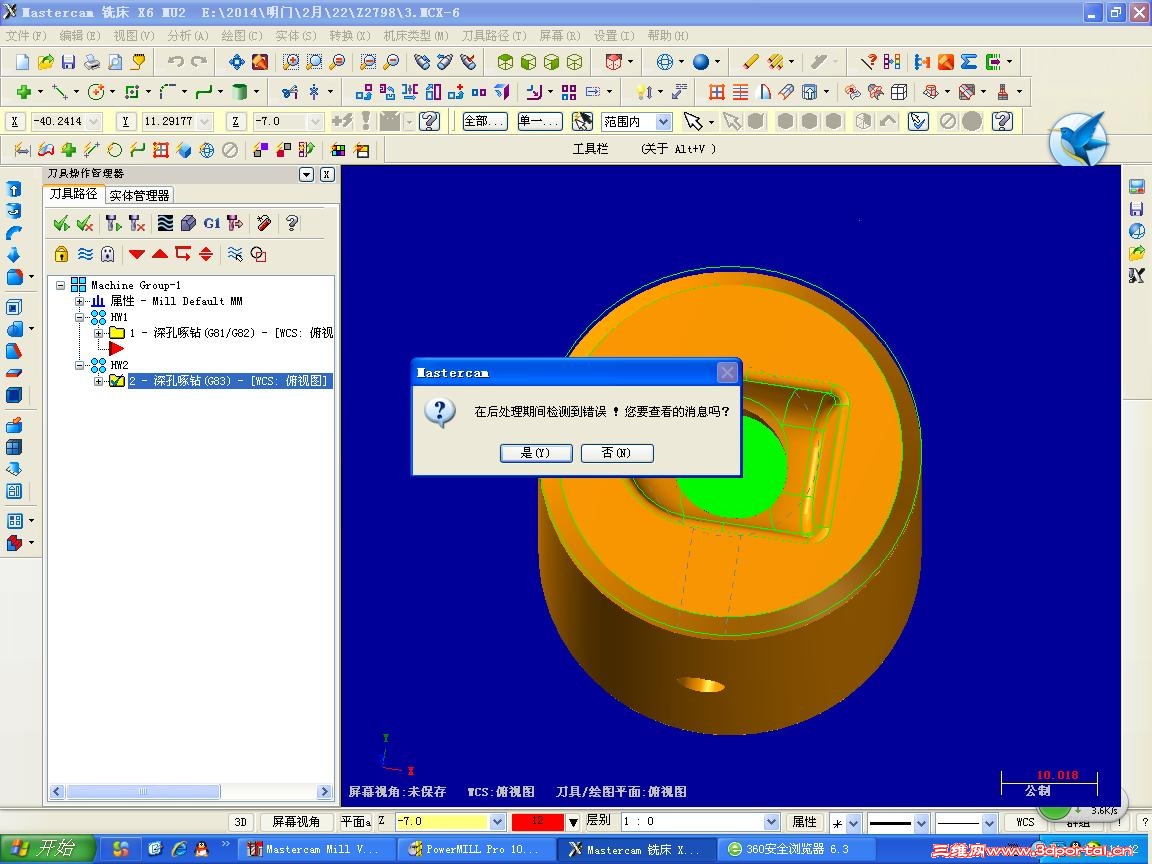The image size is (1152, 864).
Task: Click the high feed tool arrow icon
Action: point(235,223)
